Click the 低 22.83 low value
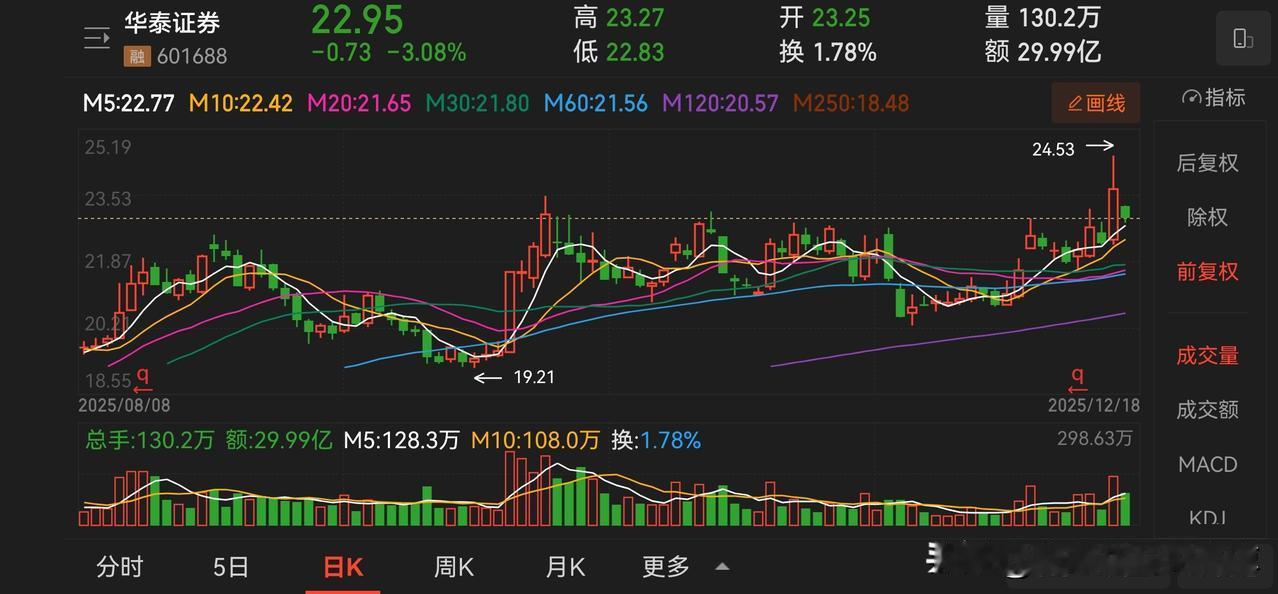The image size is (1278, 594). pos(619,51)
